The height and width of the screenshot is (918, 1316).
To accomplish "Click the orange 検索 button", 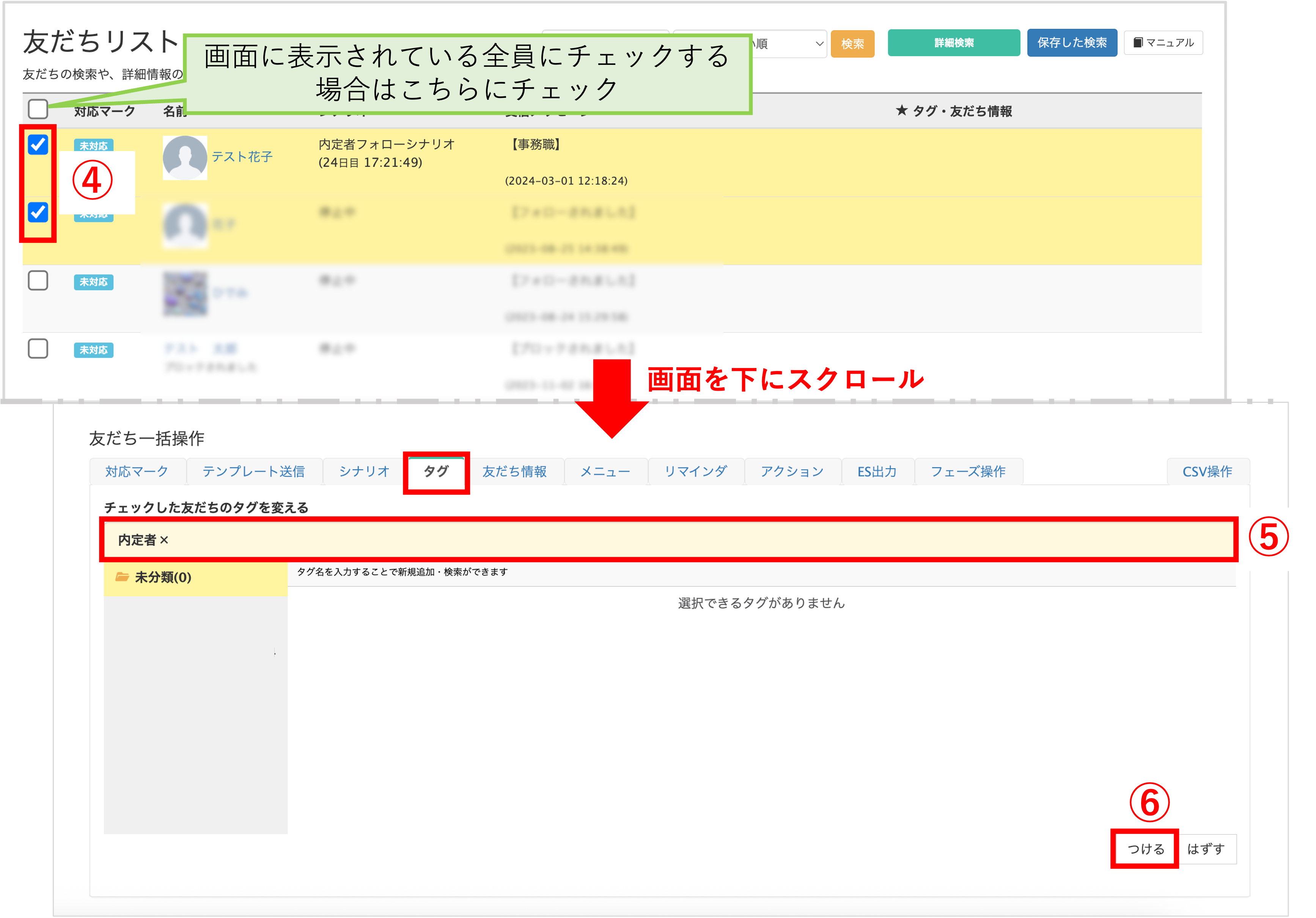I will (x=852, y=44).
